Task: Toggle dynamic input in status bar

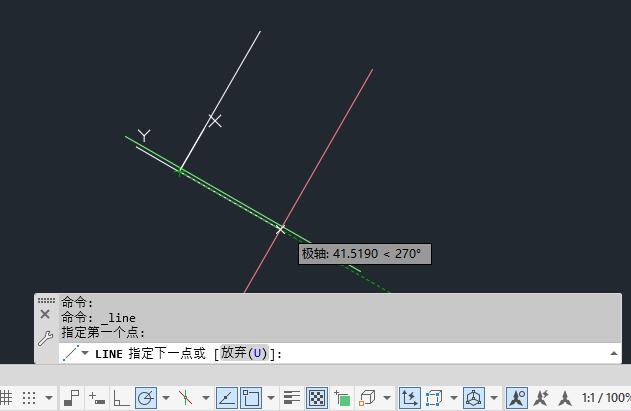Action: (97, 398)
